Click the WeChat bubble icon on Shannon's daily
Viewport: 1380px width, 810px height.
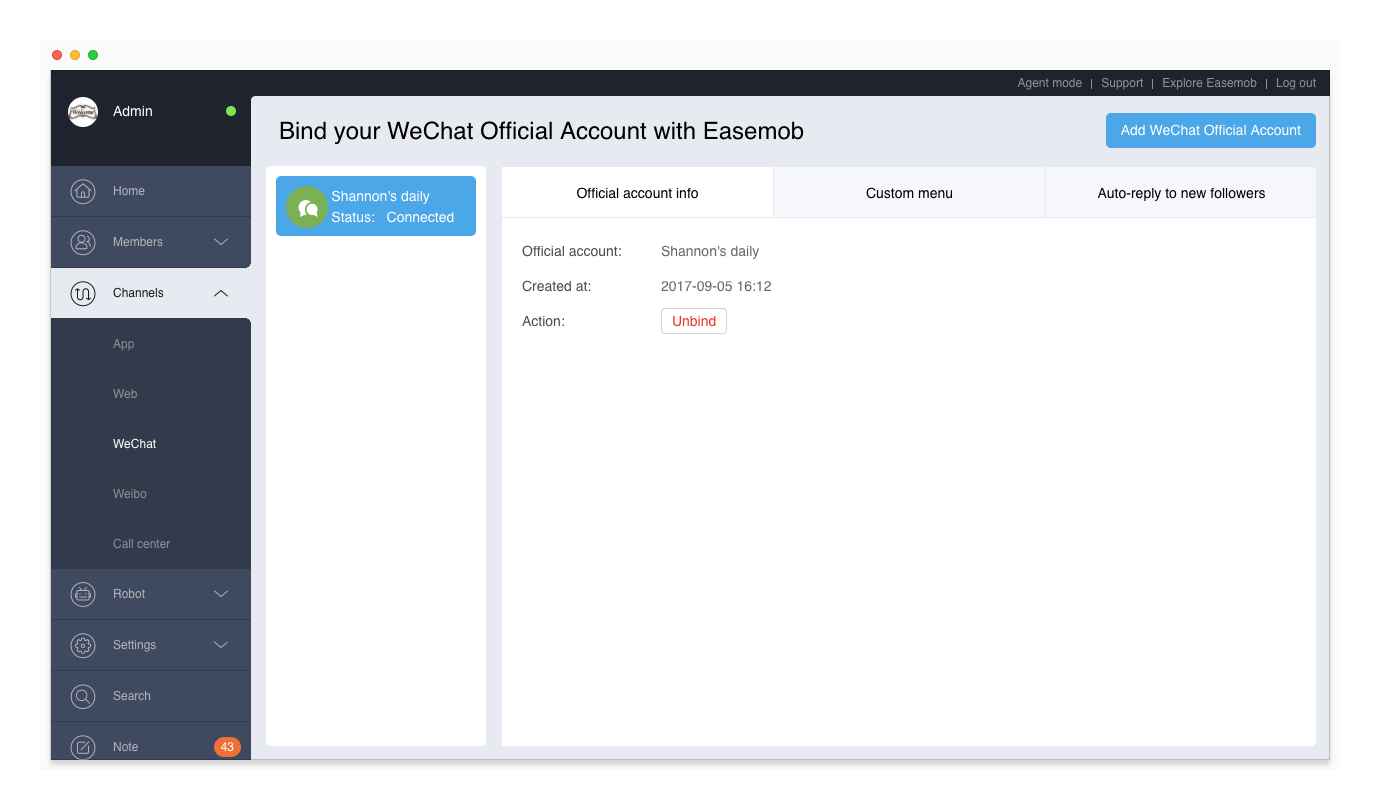(x=307, y=207)
